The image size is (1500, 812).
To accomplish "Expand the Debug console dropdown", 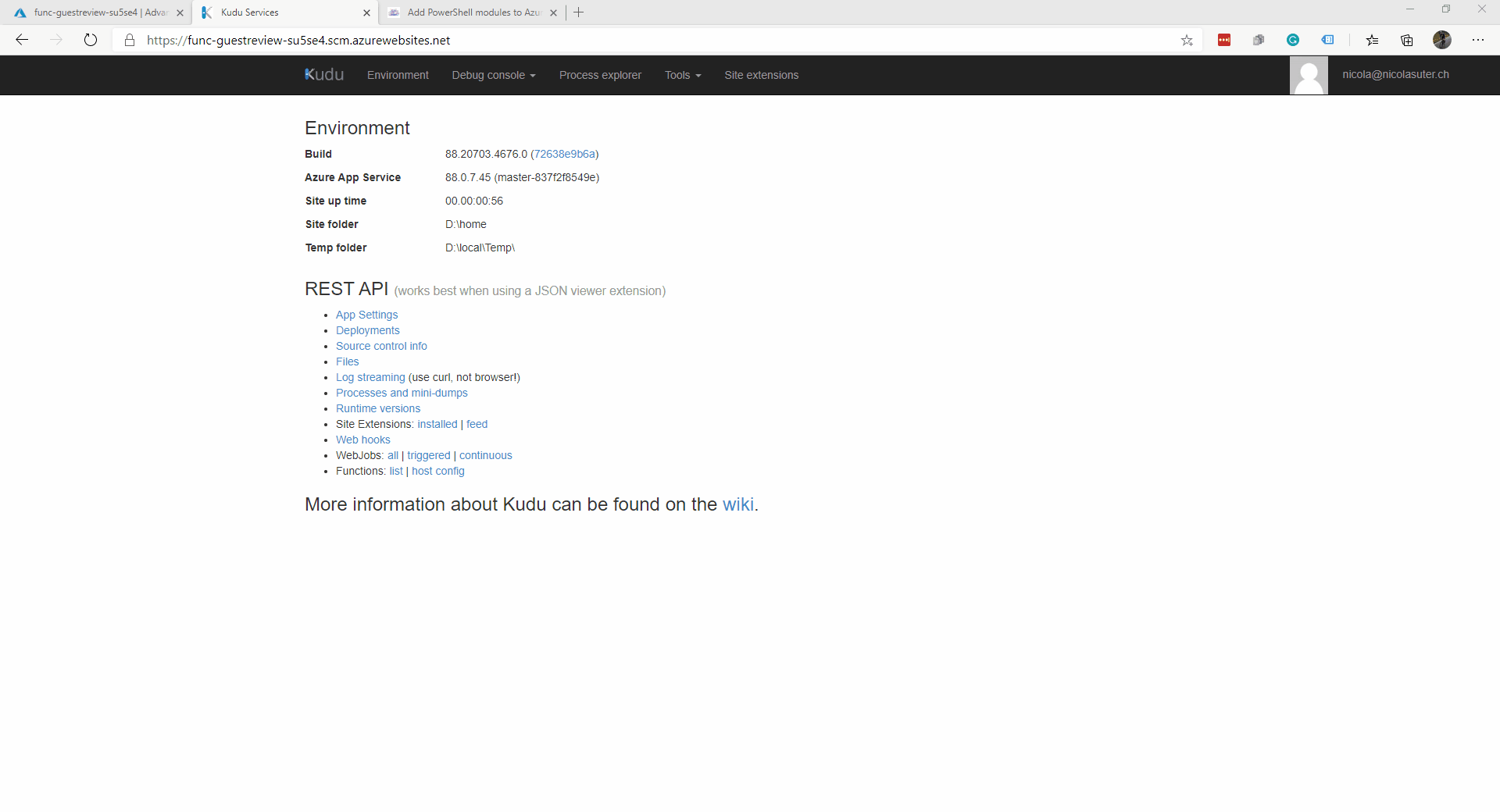I will point(493,75).
